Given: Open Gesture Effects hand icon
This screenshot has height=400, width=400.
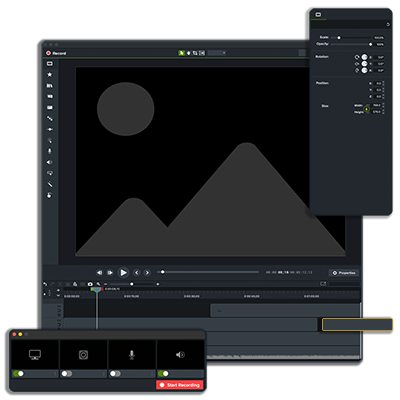Looking at the screenshot, I should click(x=50, y=195).
